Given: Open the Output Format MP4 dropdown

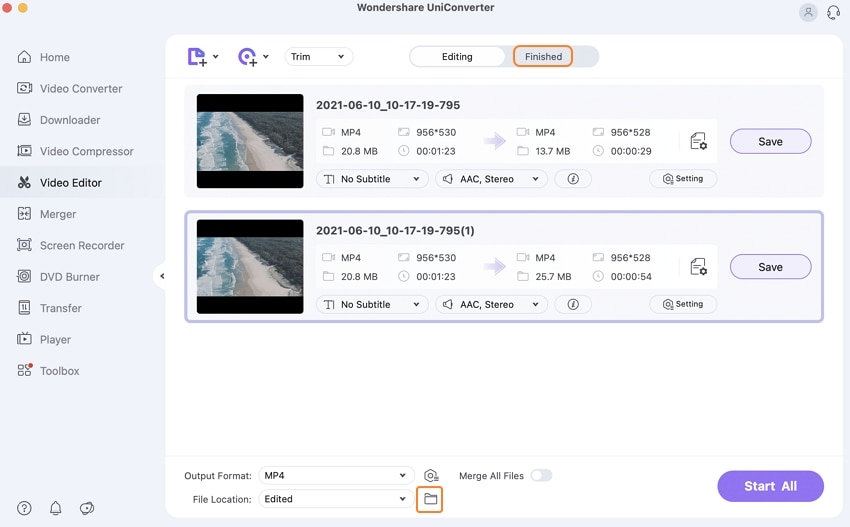Looking at the screenshot, I should 336,475.
